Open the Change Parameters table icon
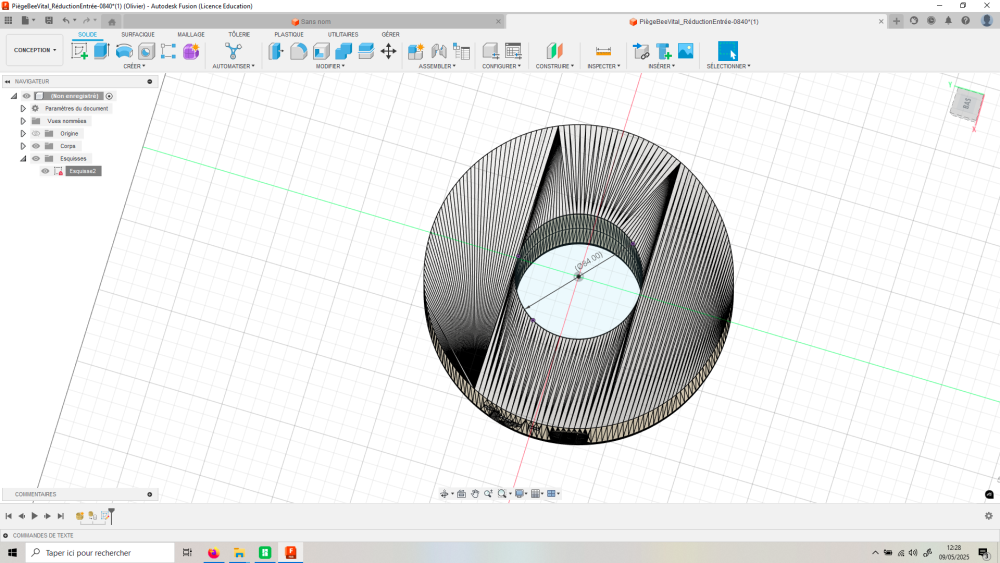This screenshot has height=563, width=1000. tap(513, 51)
